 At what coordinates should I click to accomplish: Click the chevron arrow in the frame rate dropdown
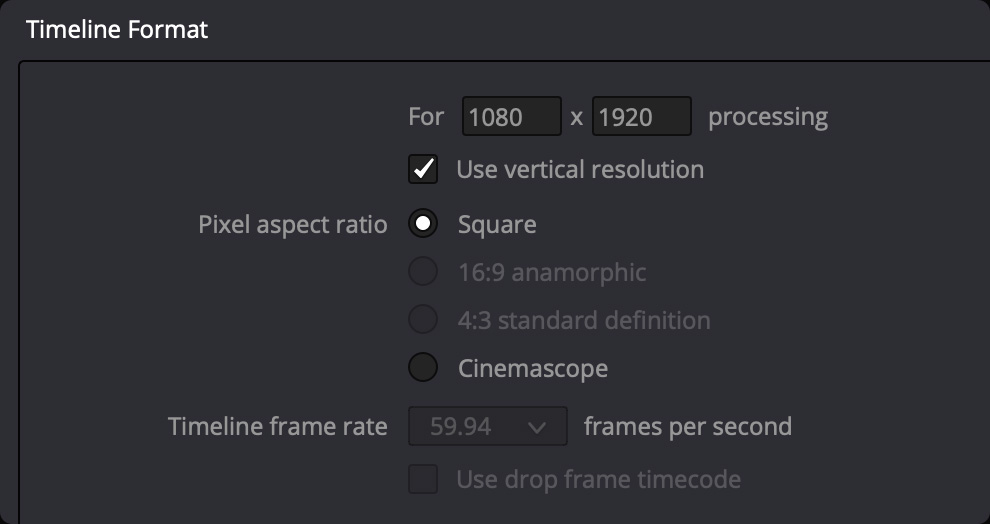537,427
